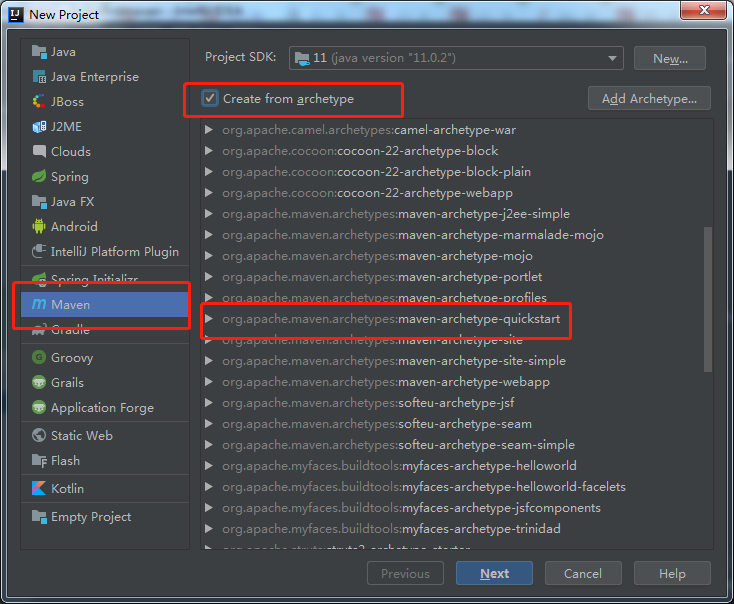Click the Grails icon

(39, 383)
